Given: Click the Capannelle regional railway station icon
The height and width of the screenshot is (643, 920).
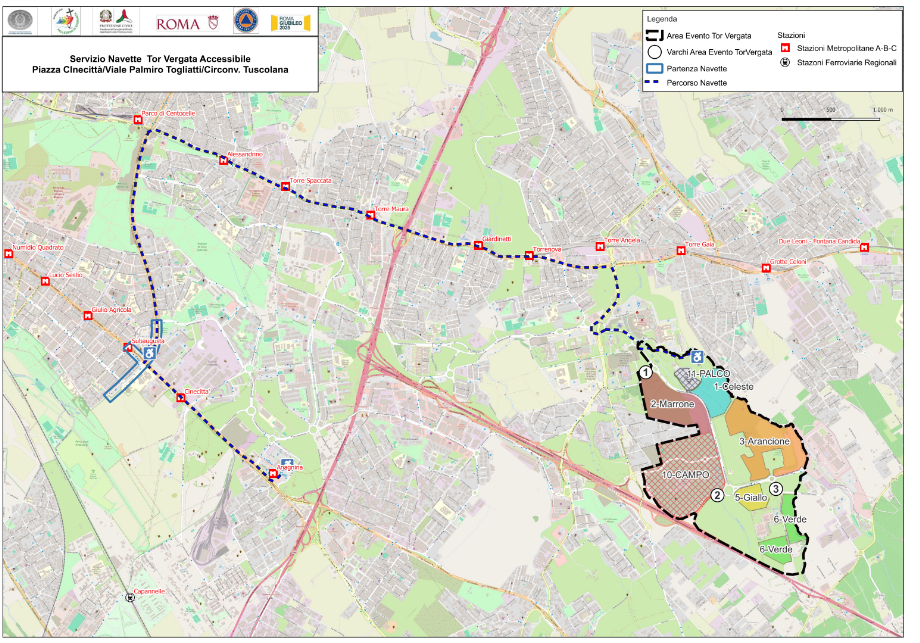Looking at the screenshot, I should 128,598.
